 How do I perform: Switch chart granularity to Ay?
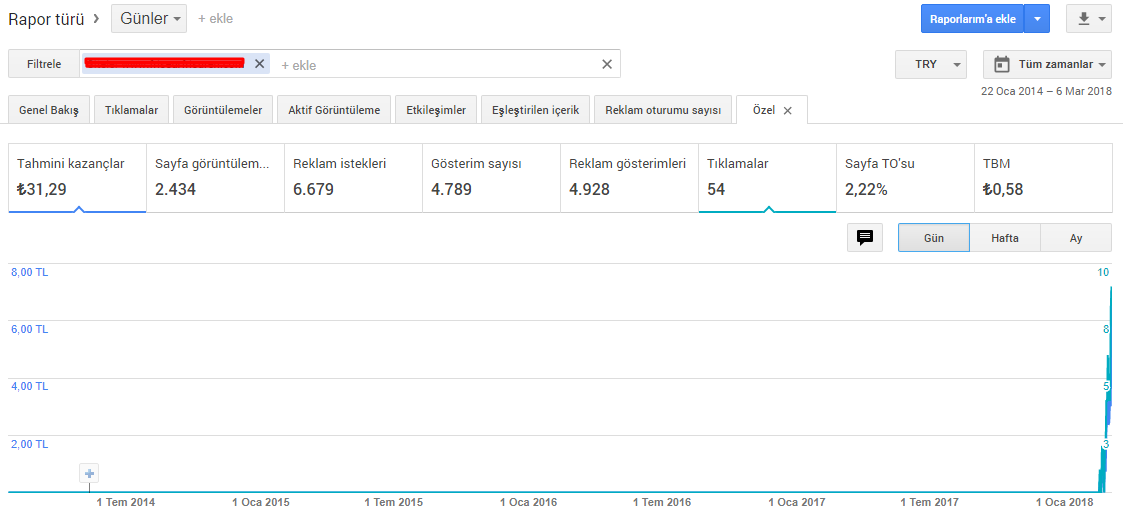click(x=1076, y=238)
